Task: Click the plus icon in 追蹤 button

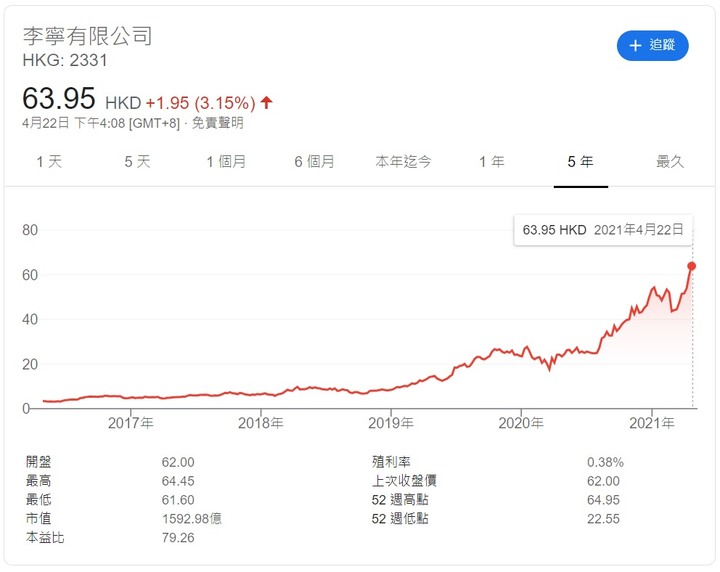Action: [x=635, y=45]
